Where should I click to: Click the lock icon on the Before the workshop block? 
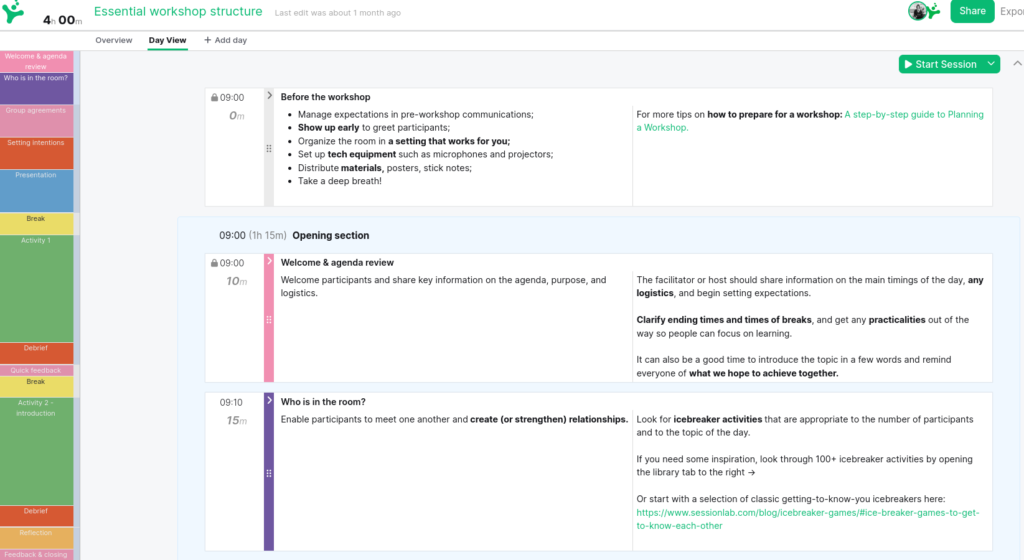click(214, 98)
